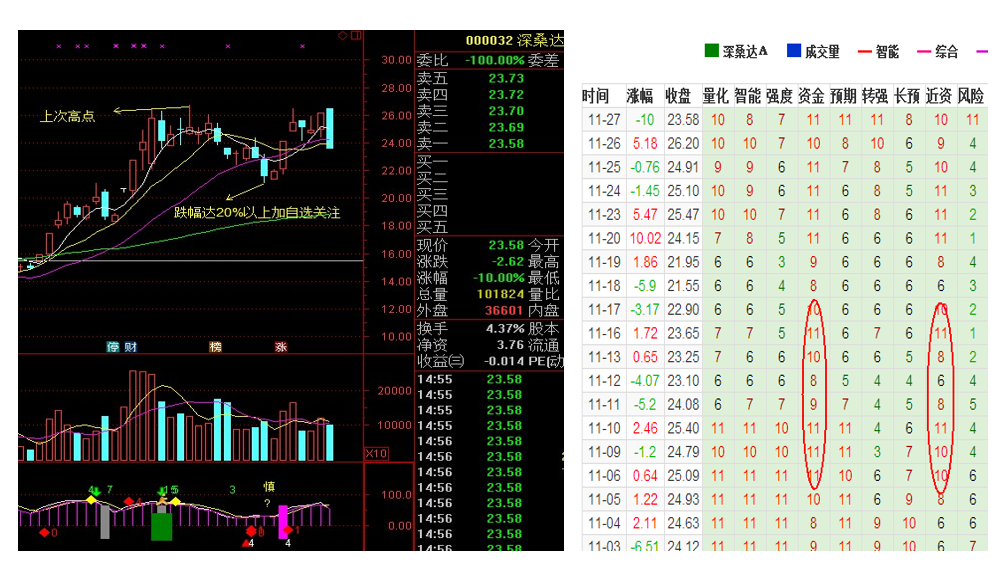Image resolution: width=1002 pixels, height=573 pixels.
Task: Click the green block in the indicator panel
Action: pos(162,527)
